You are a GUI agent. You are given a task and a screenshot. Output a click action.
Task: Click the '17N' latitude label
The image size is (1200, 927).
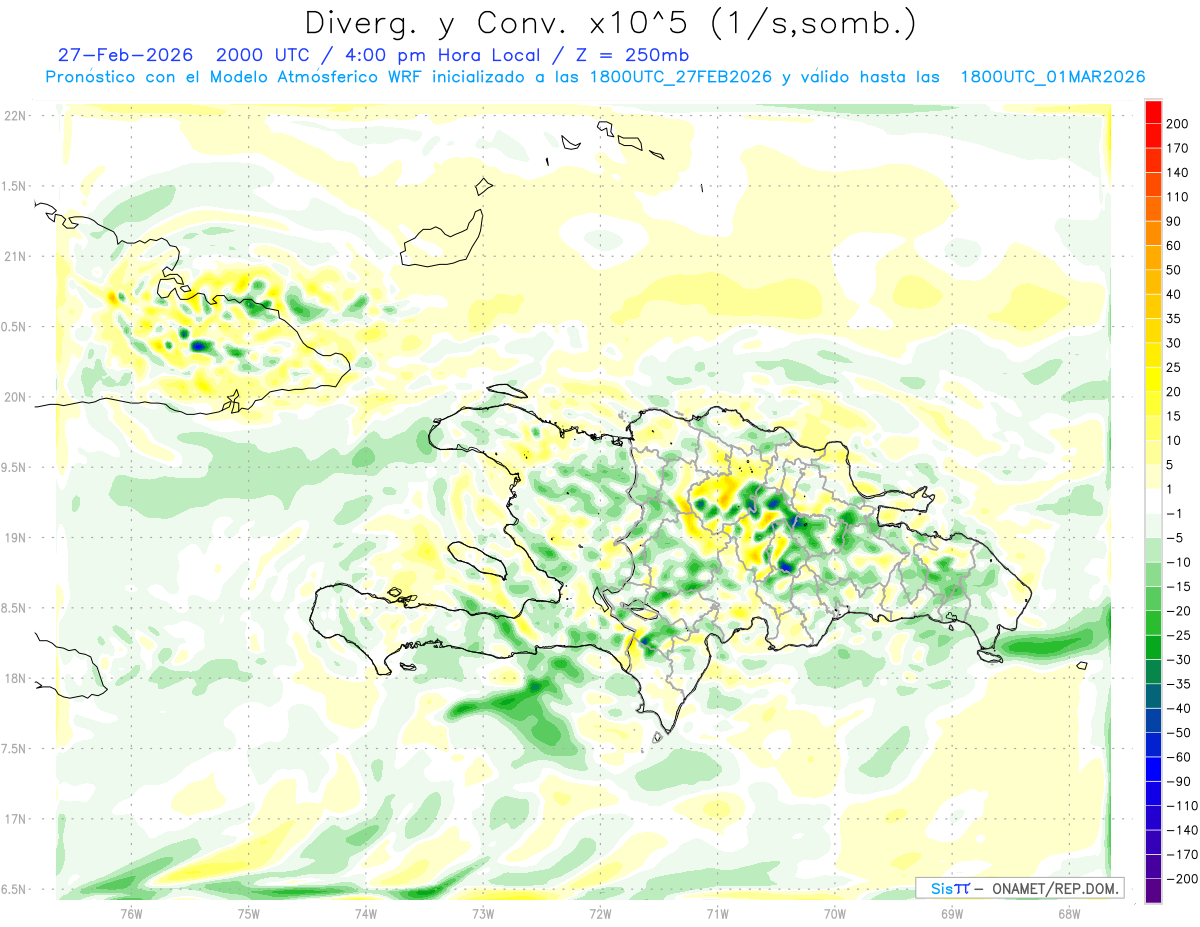click(x=16, y=819)
